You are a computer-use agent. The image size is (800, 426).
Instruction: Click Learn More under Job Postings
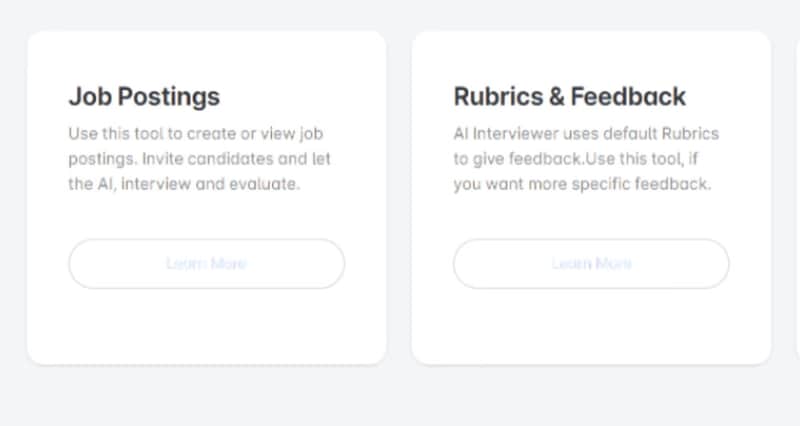[206, 264]
